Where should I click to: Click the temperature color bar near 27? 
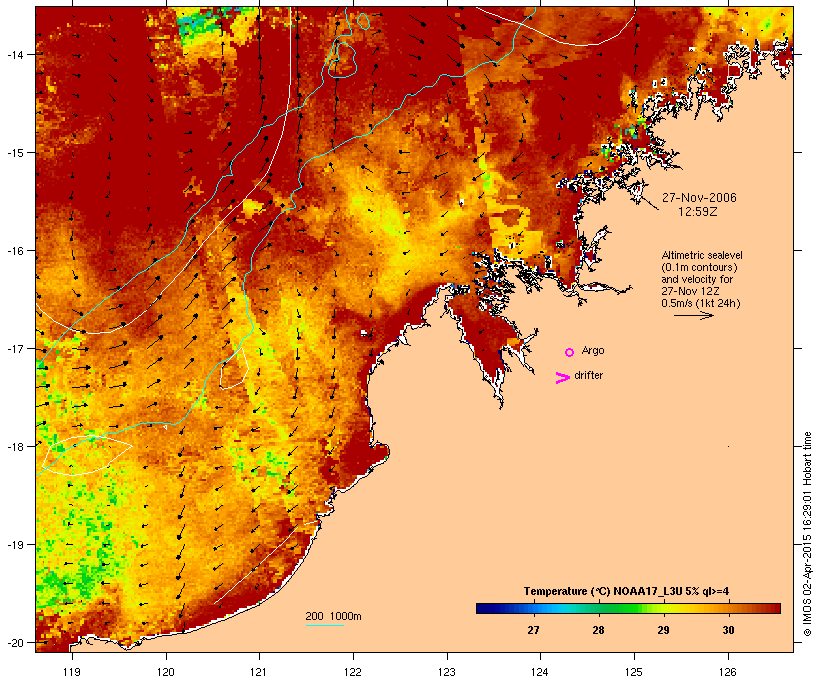[533, 608]
